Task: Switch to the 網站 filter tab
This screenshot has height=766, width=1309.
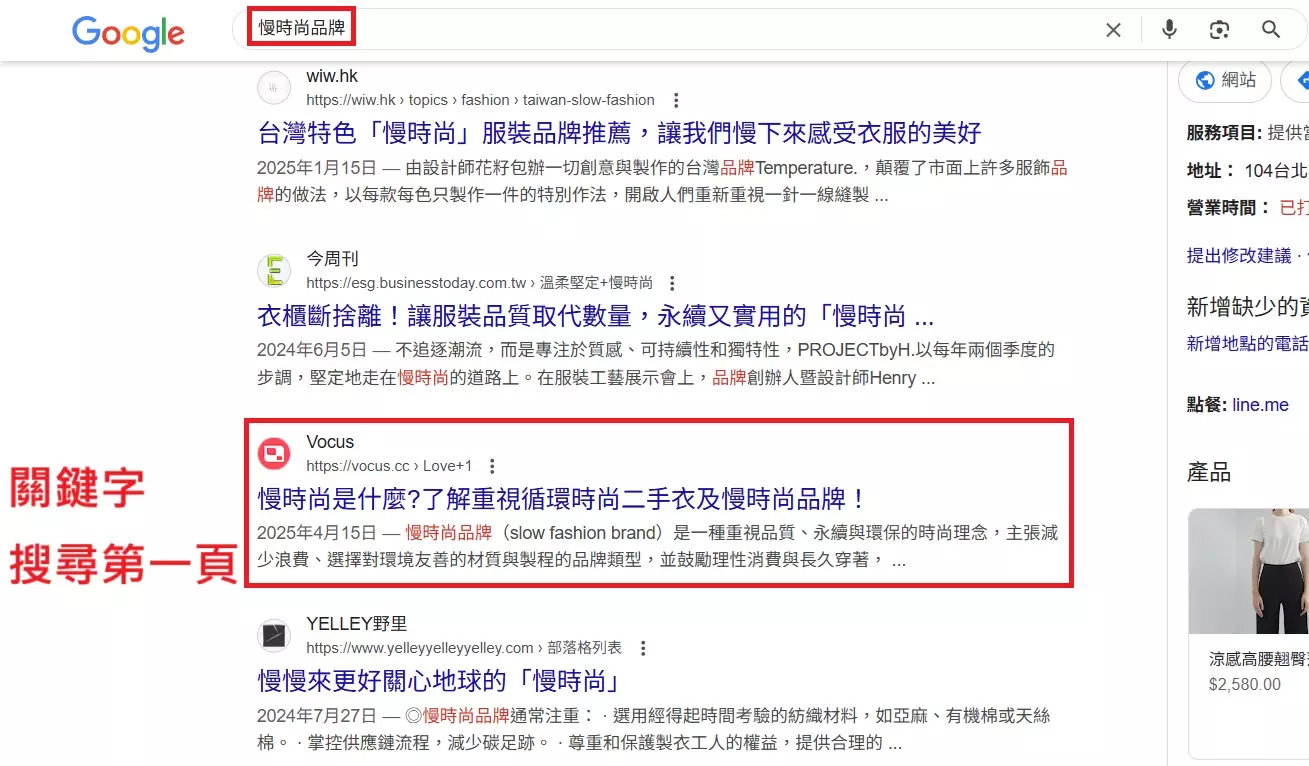Action: click(1224, 80)
